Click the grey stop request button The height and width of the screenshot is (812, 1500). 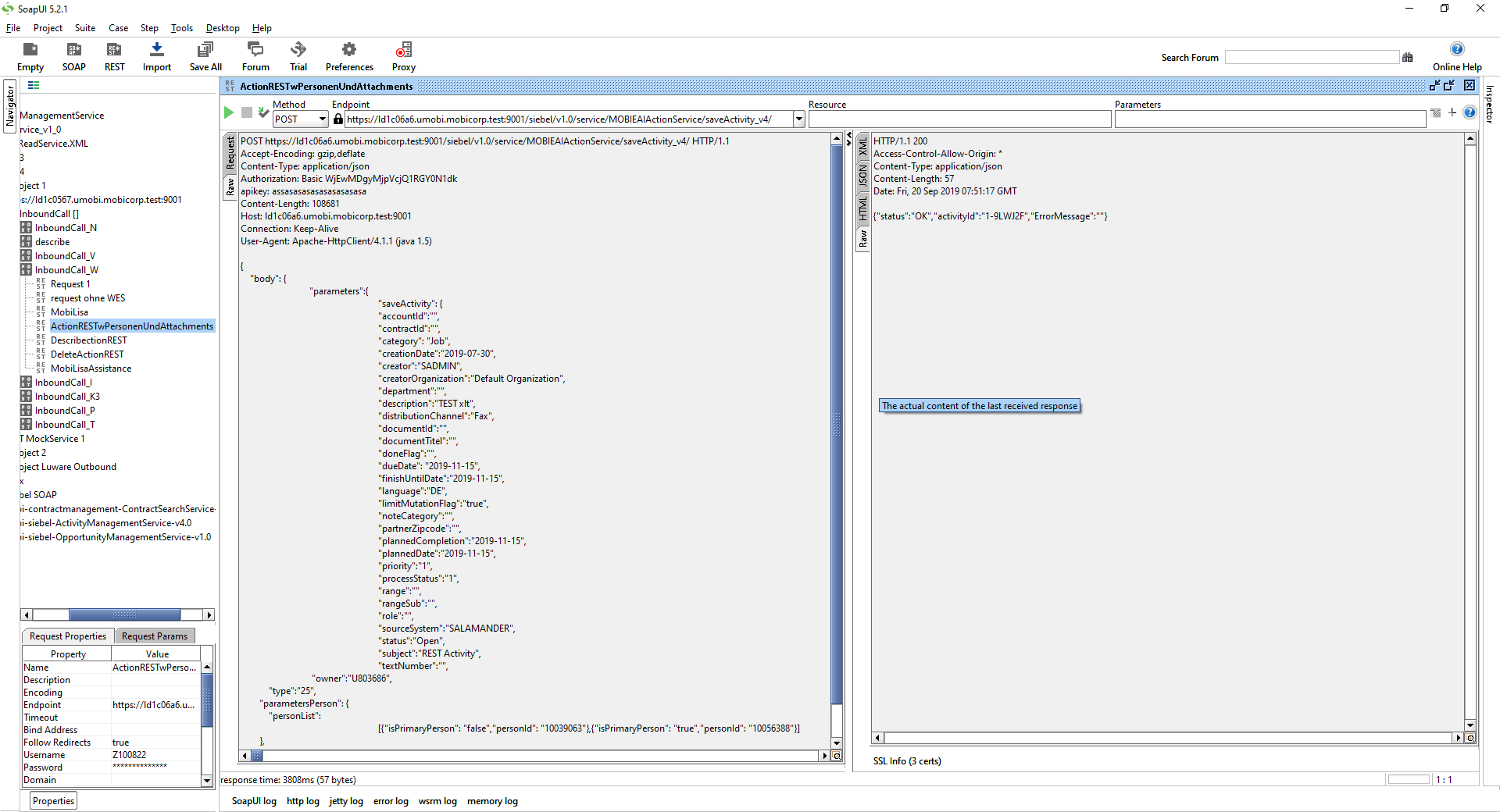pyautogui.click(x=247, y=112)
